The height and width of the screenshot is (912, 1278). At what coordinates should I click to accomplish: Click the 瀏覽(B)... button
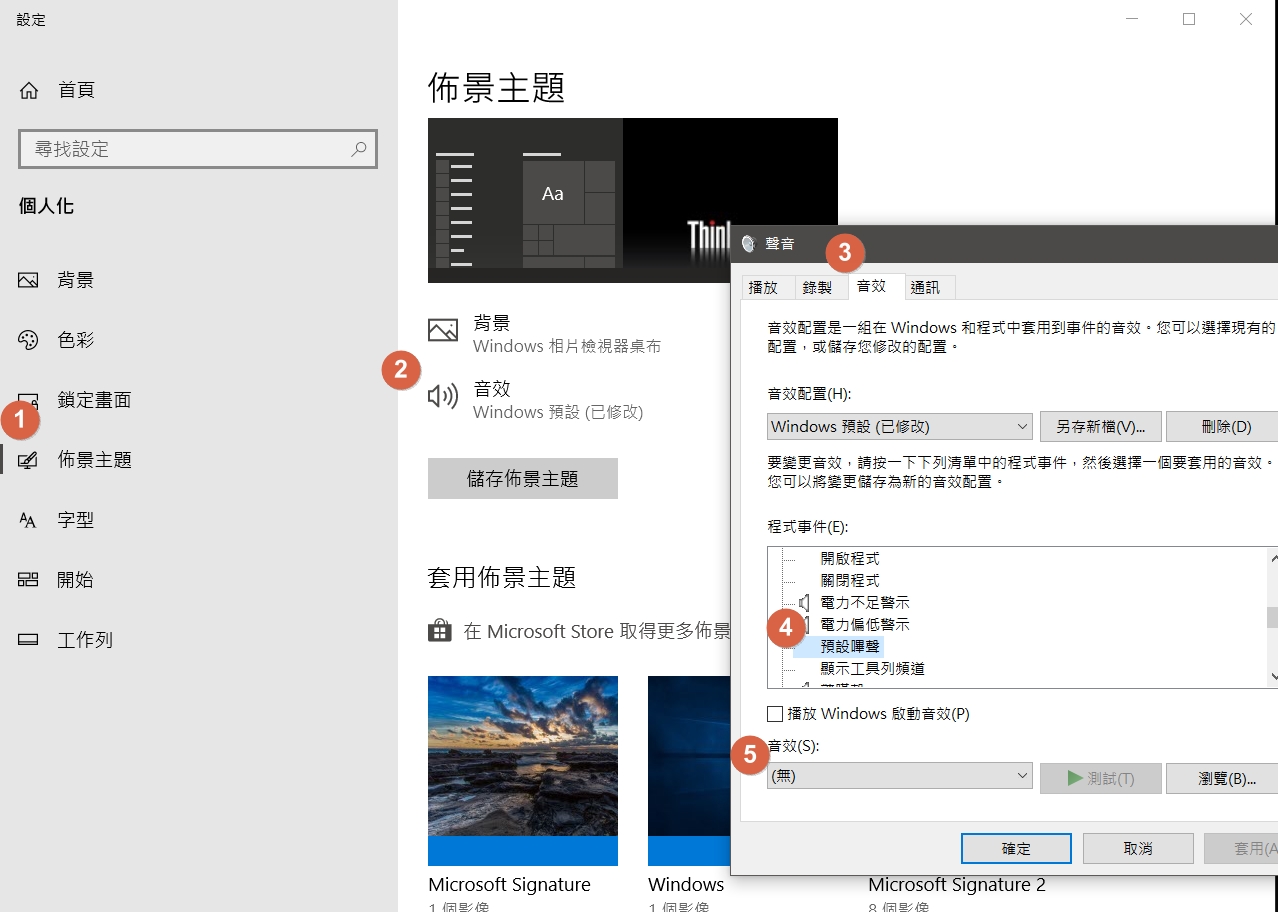tap(1224, 778)
